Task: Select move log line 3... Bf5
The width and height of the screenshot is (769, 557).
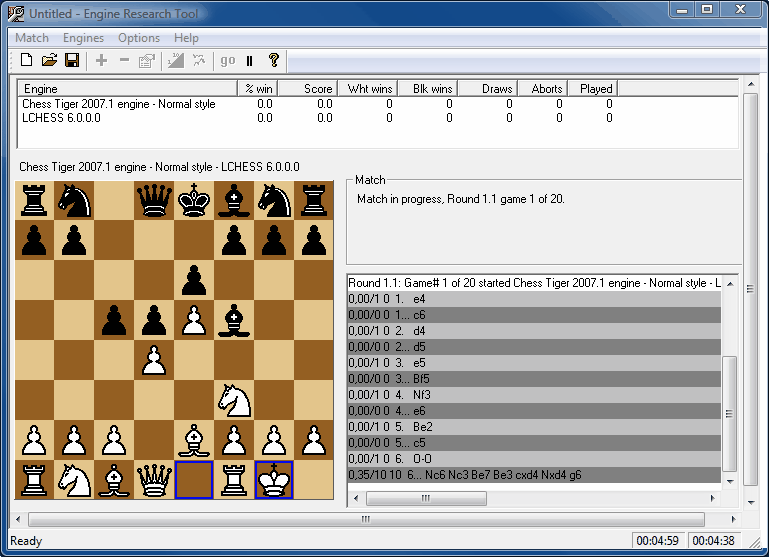Action: pos(534,379)
